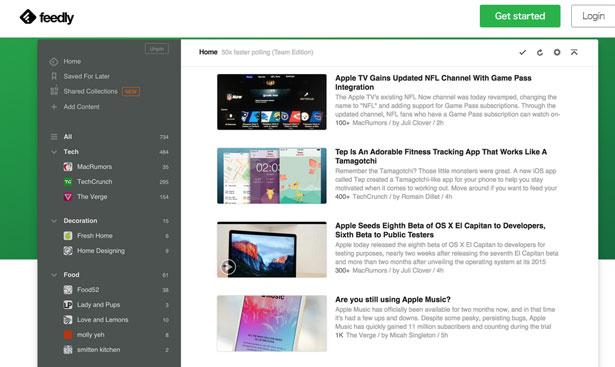Click the MacRumors feed icon
This screenshot has width=615, height=367.
click(x=68, y=167)
